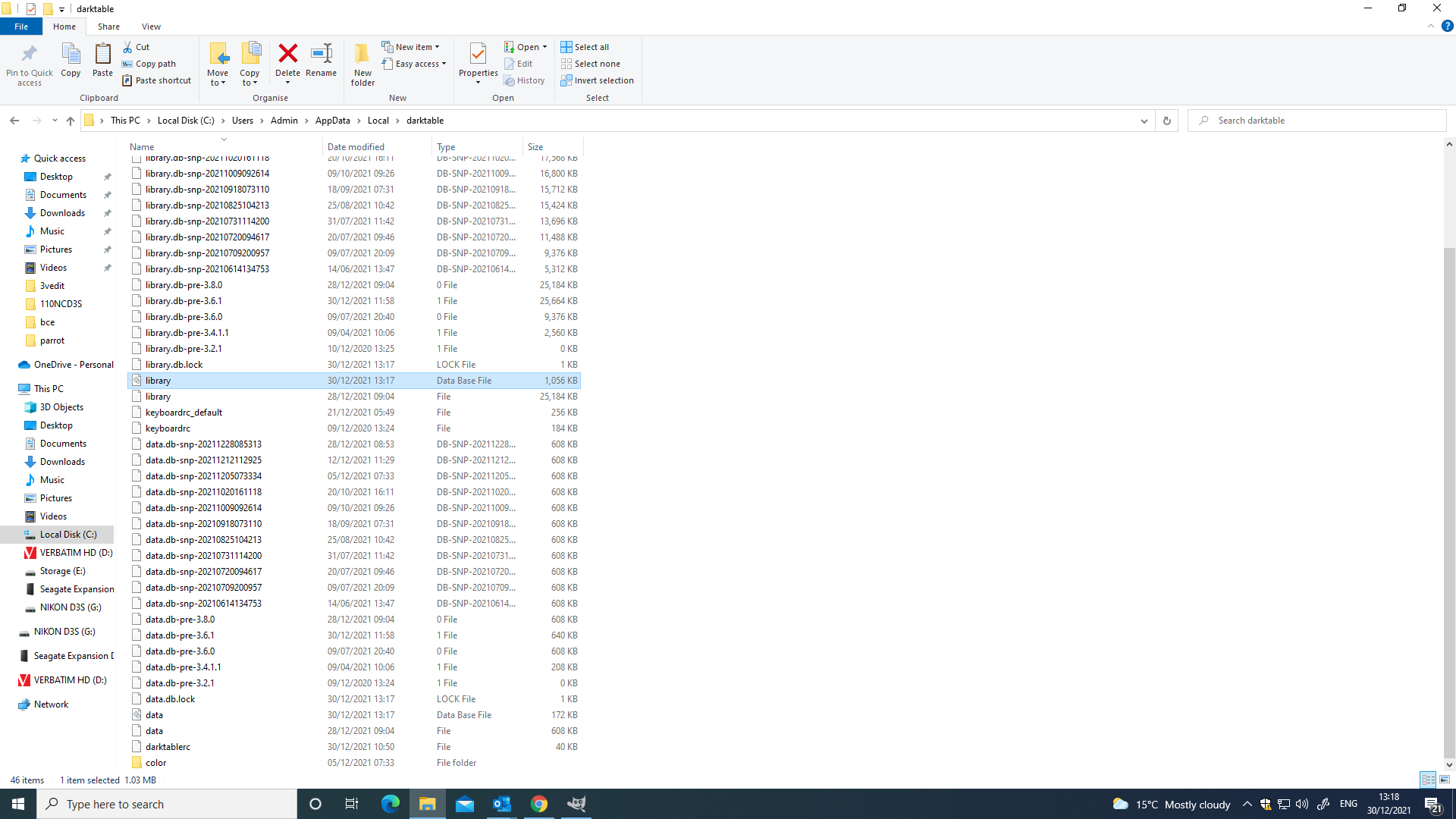1456x819 pixels.
Task: Click the Delete icon in ribbon
Action: 287,54
